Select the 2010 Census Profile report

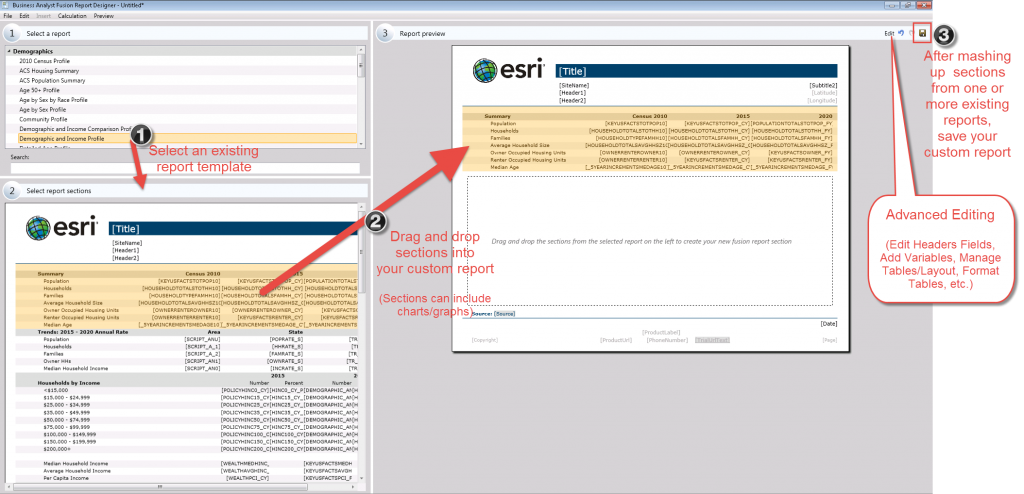[x=182, y=61]
